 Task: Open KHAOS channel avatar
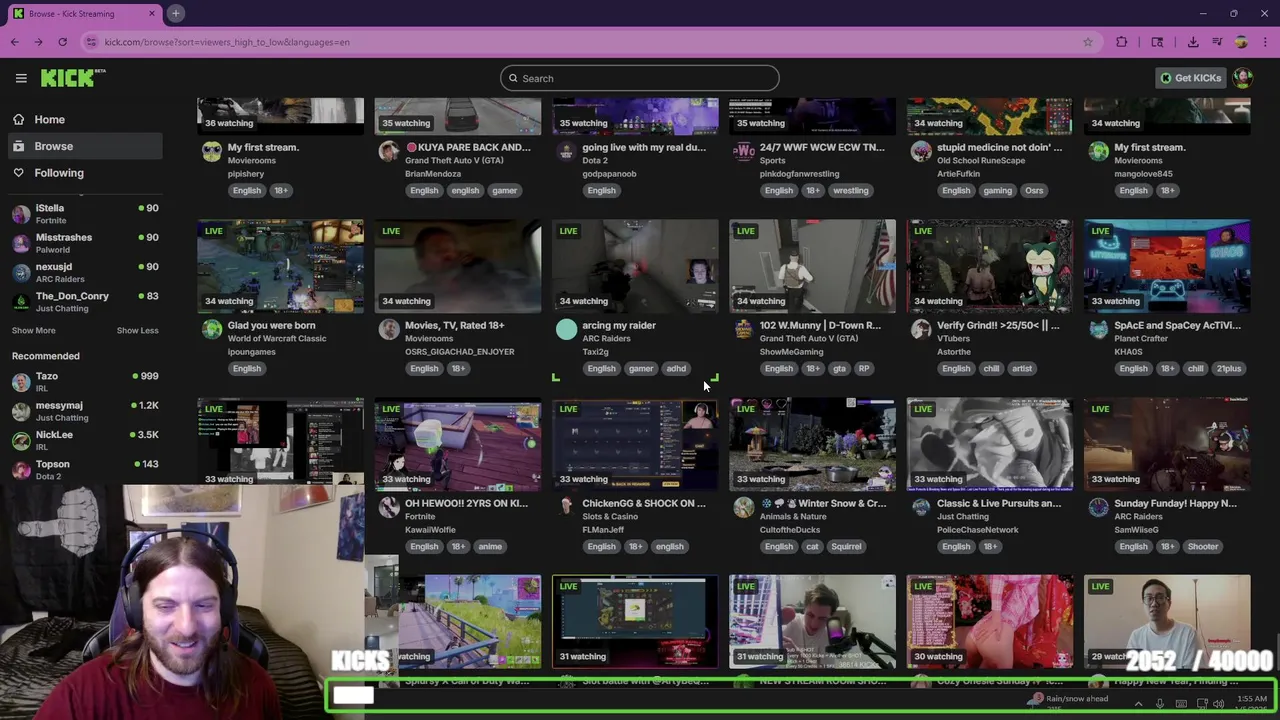1098,329
